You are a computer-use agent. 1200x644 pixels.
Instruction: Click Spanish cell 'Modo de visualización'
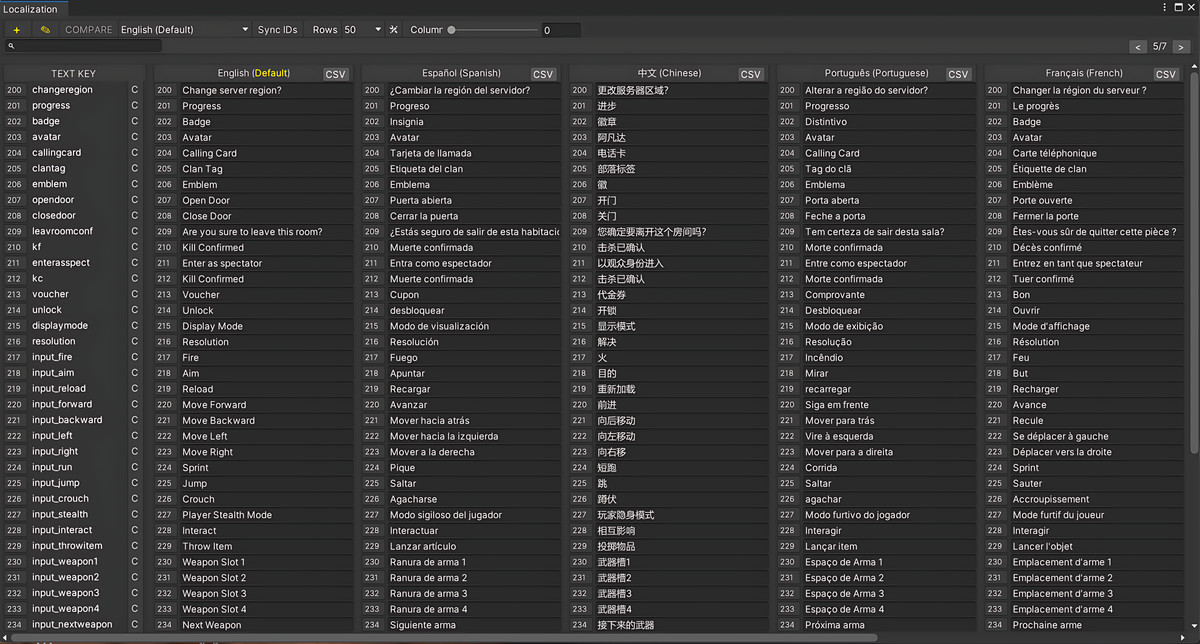tap(474, 326)
